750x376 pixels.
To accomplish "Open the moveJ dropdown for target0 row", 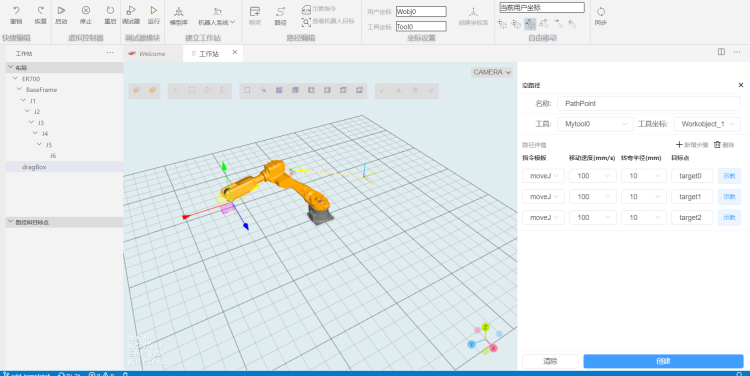I will (x=543, y=176).
